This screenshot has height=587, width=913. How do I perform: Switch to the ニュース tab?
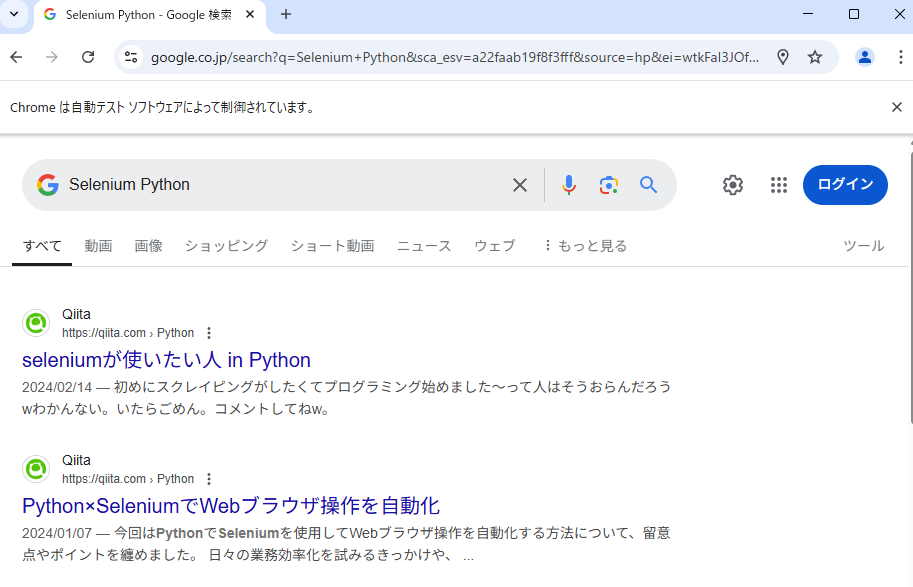[x=424, y=246]
